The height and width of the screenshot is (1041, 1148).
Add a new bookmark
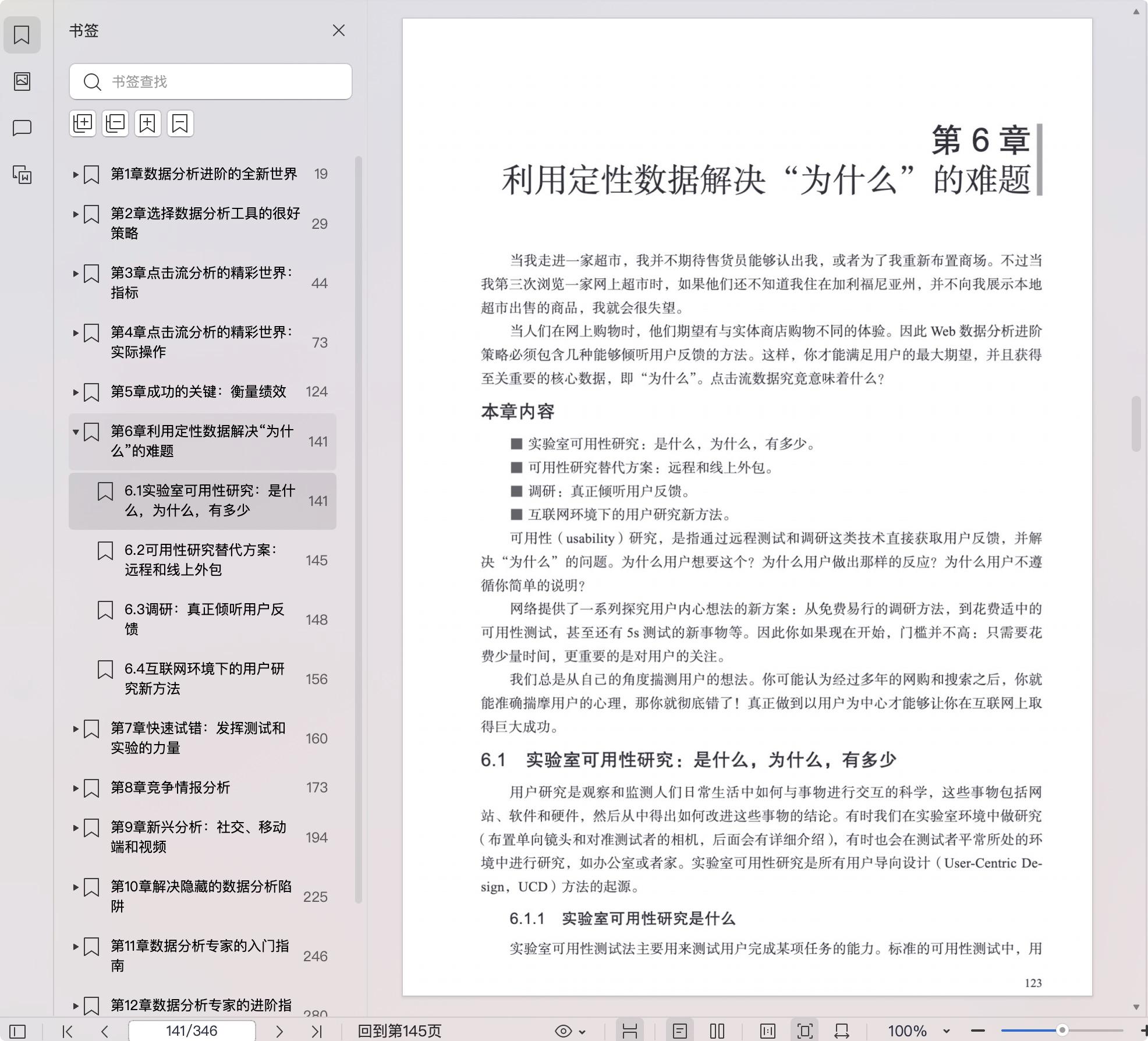[148, 123]
